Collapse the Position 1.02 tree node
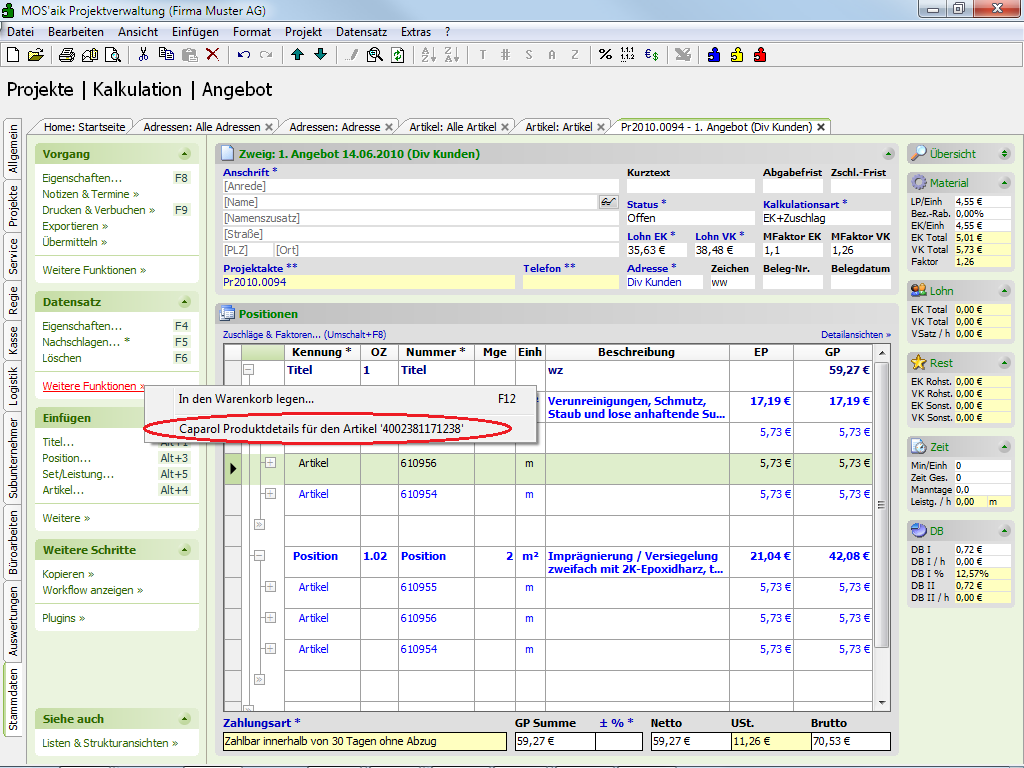 [259, 556]
